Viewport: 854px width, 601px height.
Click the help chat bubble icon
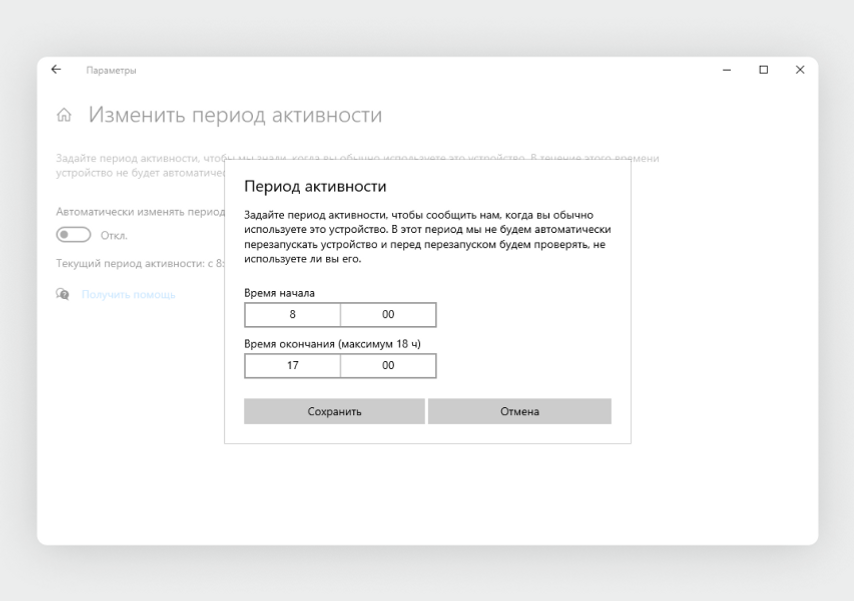[x=63, y=294]
